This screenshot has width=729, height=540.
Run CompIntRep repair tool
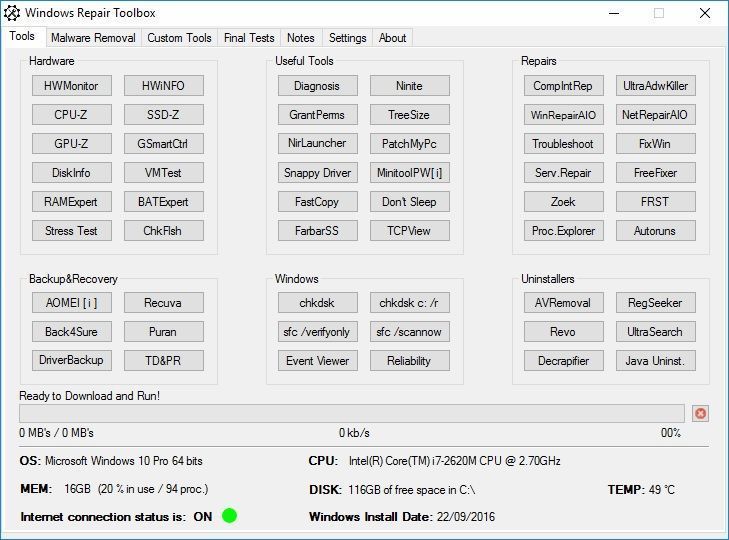pyautogui.click(x=563, y=86)
